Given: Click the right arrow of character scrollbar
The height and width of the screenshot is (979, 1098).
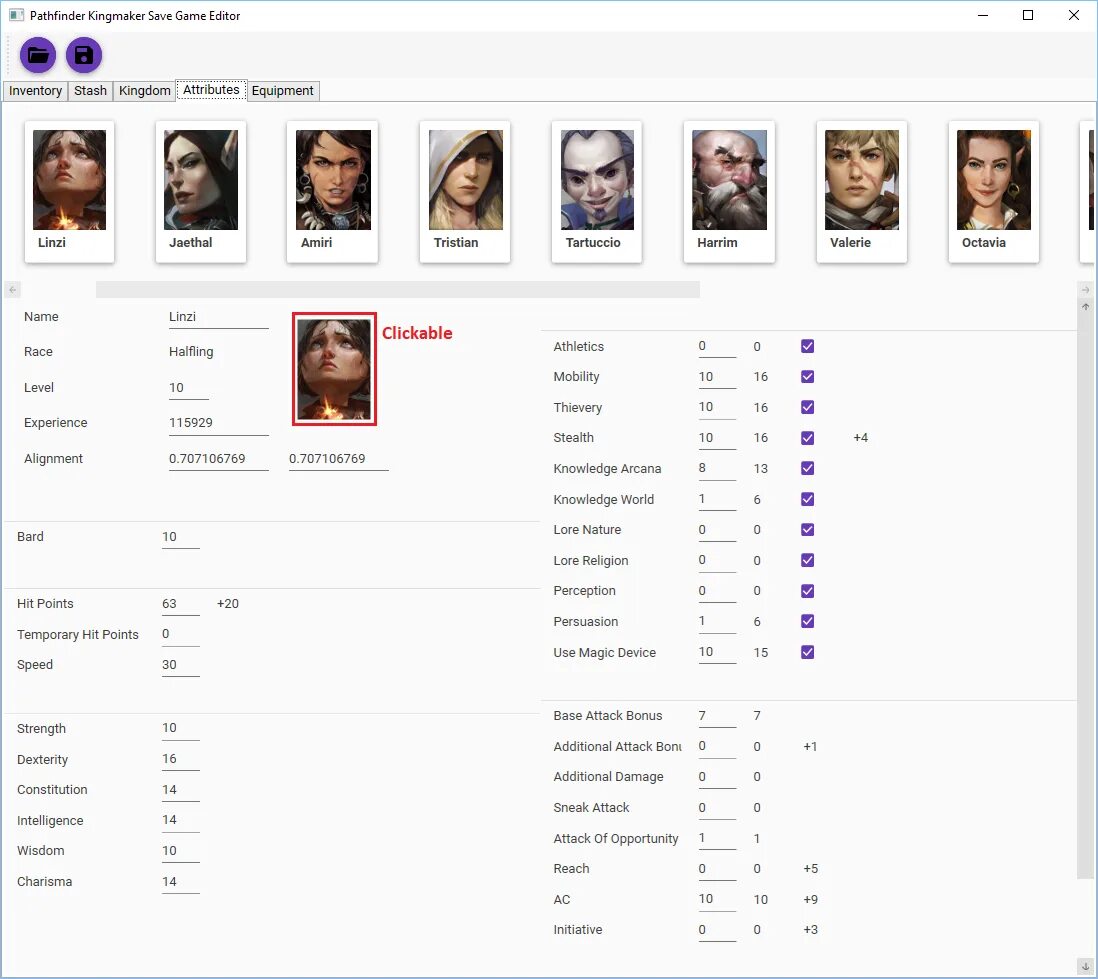Looking at the screenshot, I should (x=1085, y=289).
